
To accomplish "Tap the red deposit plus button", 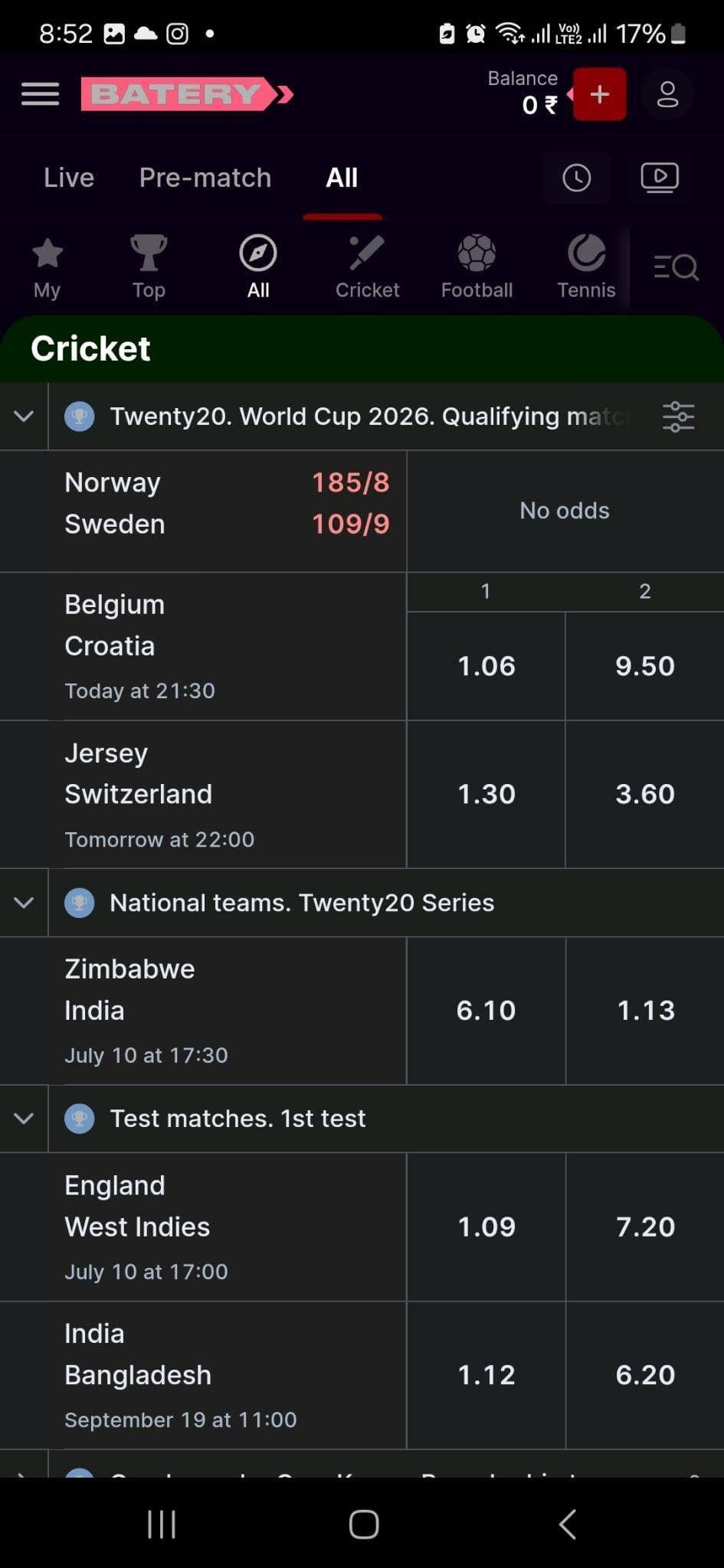I will (599, 93).
